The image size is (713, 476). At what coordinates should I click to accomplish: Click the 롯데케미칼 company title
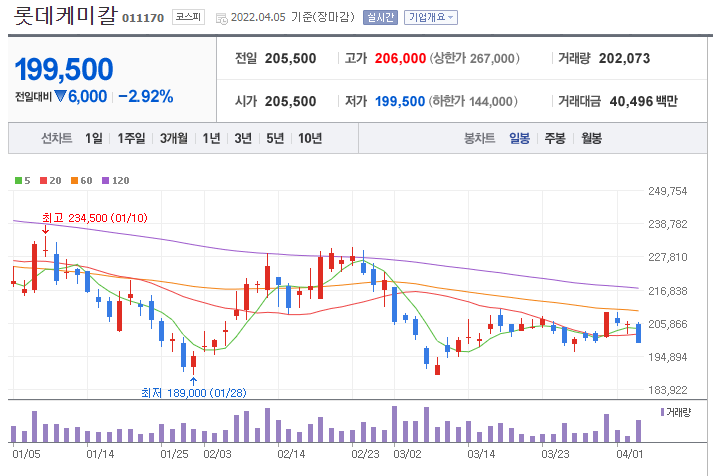click(66, 16)
